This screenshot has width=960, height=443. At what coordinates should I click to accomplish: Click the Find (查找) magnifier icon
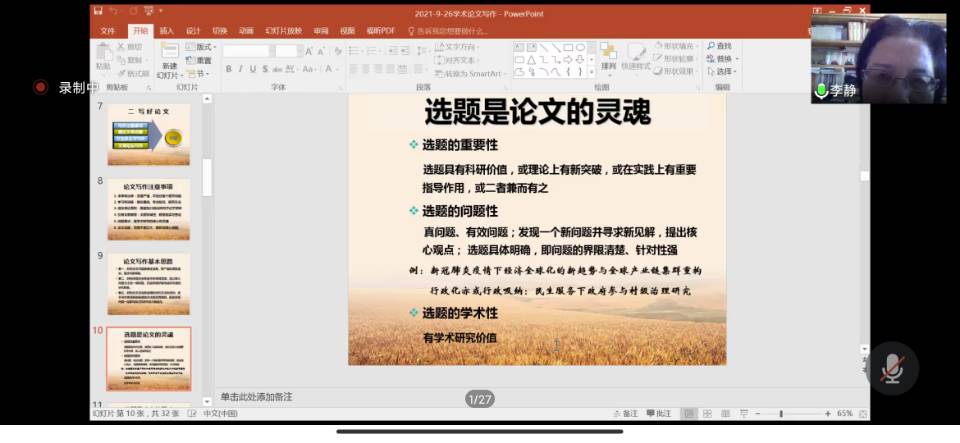click(x=710, y=46)
